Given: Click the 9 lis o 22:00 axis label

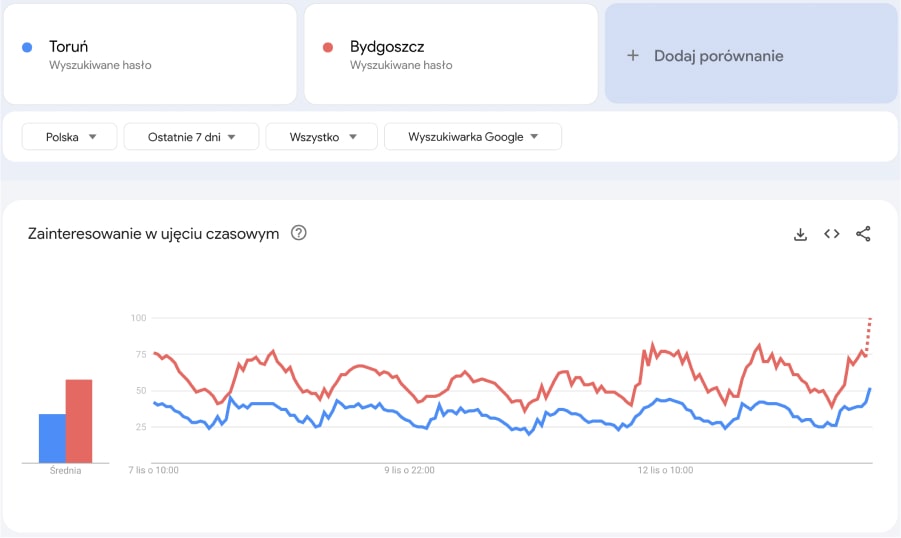Looking at the screenshot, I should click(x=410, y=469).
